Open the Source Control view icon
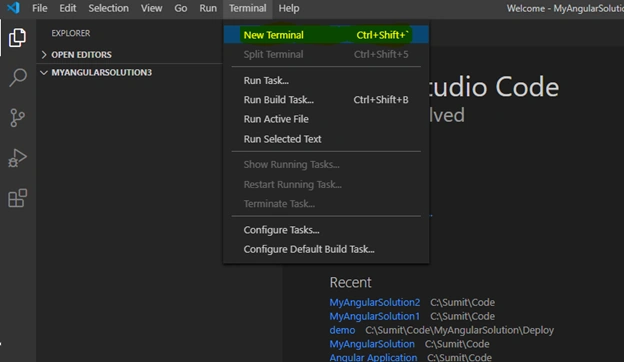Screen dimensions: 624x362 click(x=18, y=118)
